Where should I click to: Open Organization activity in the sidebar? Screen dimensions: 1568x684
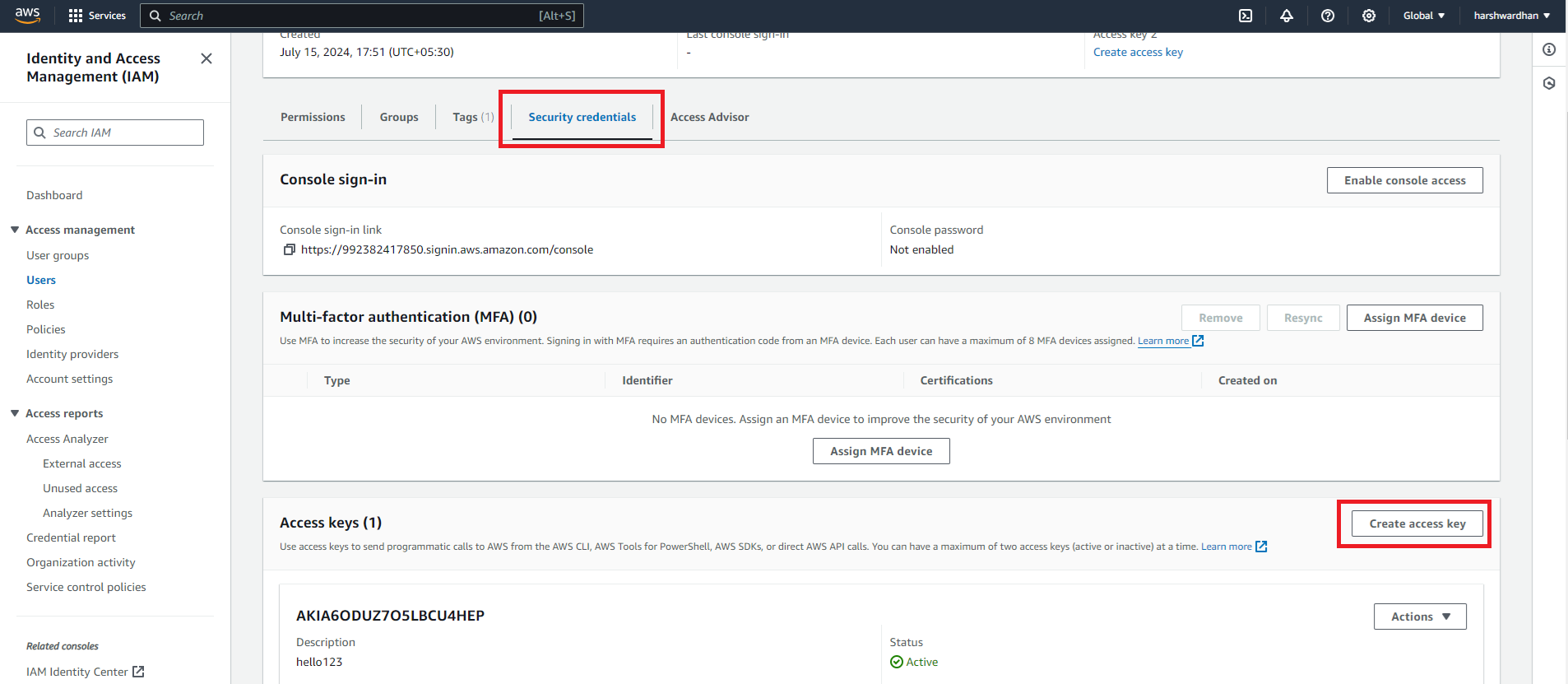click(x=81, y=562)
